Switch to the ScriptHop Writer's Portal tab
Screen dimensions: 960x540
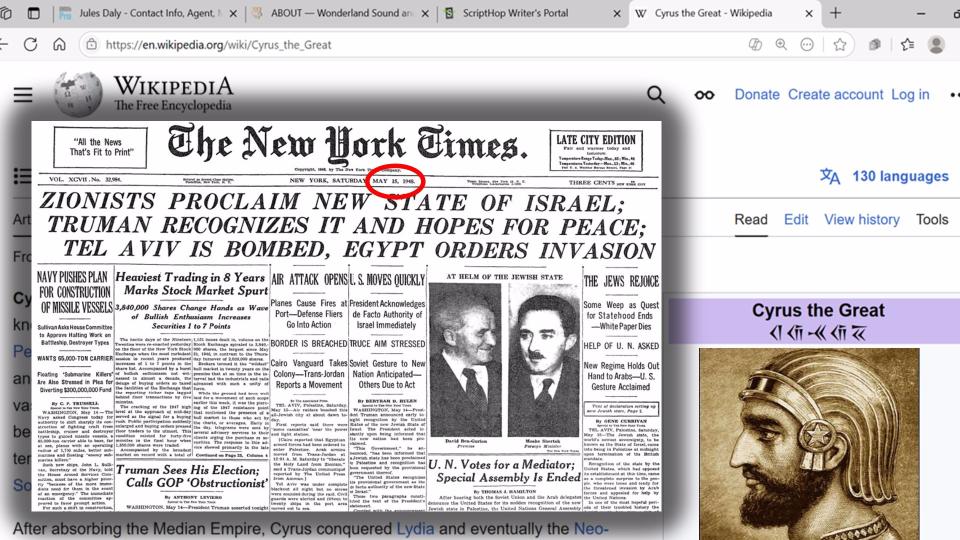(533, 13)
